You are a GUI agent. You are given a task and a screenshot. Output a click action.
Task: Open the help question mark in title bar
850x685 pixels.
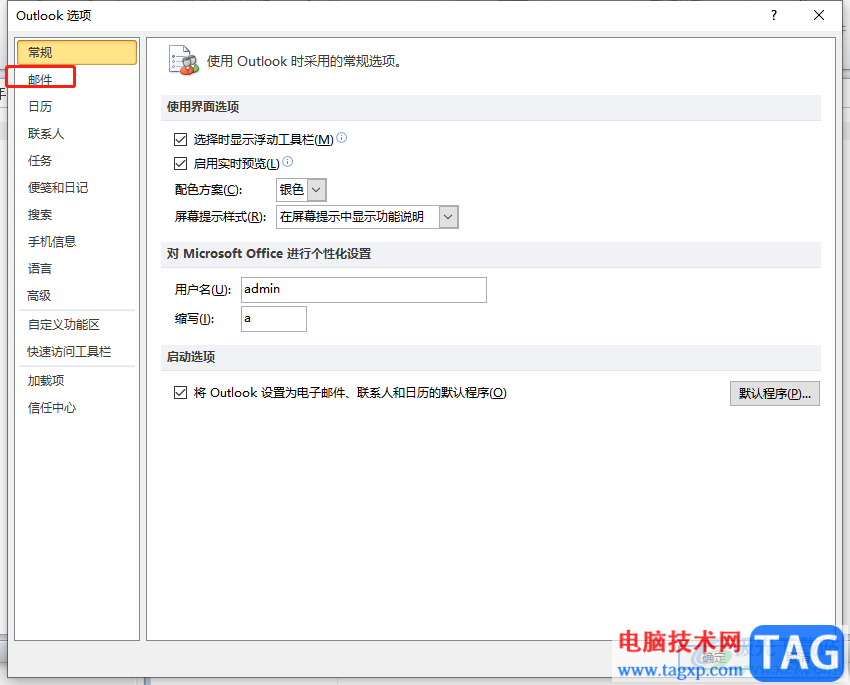pyautogui.click(x=774, y=15)
